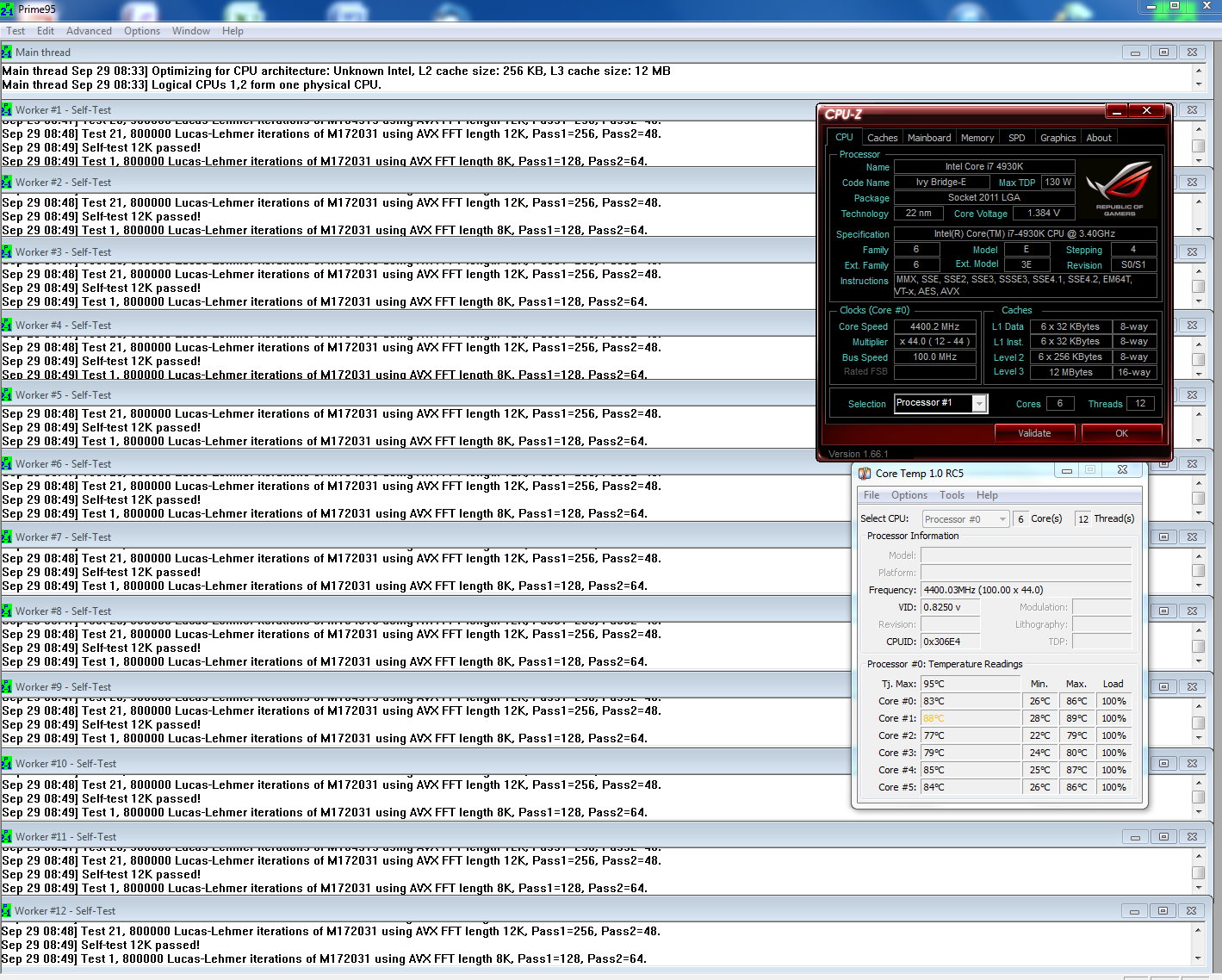Click the Main thread window icon
This screenshot has height=980, width=1222.
7,52
